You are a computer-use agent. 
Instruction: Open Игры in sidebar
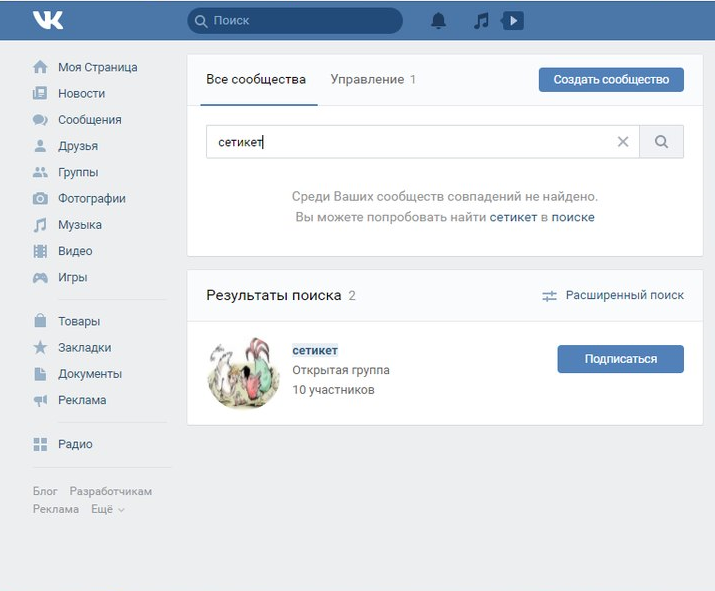pos(73,277)
